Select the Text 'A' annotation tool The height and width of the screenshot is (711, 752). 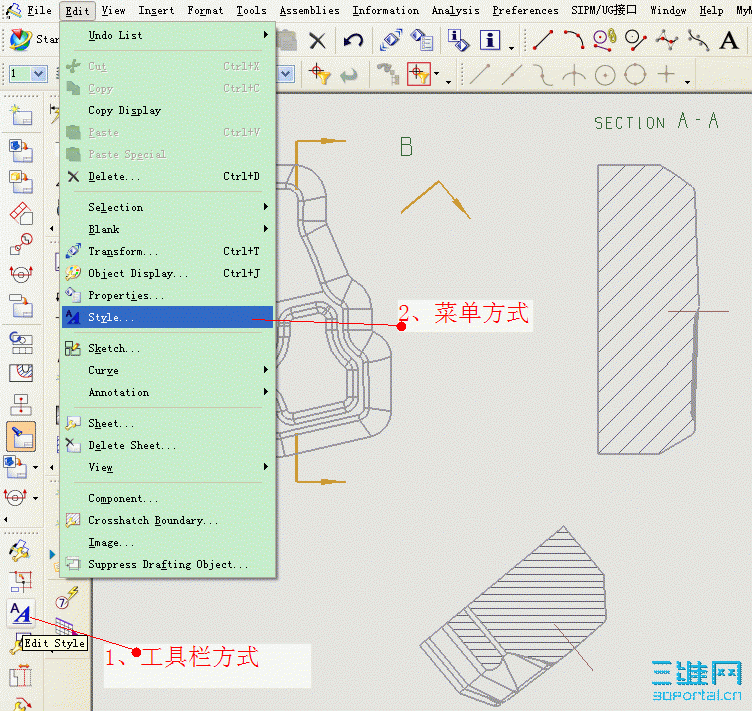(728, 40)
